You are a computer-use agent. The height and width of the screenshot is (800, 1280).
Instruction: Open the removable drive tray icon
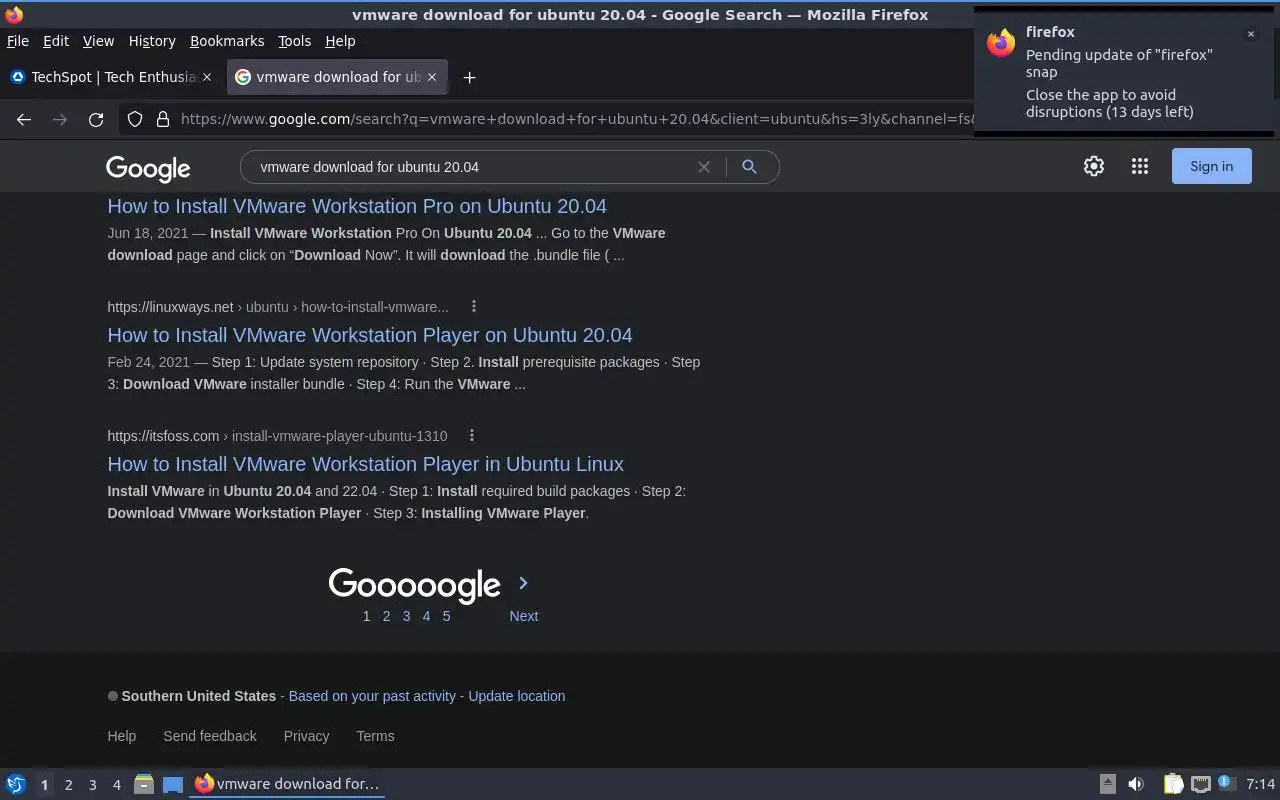tap(1107, 784)
